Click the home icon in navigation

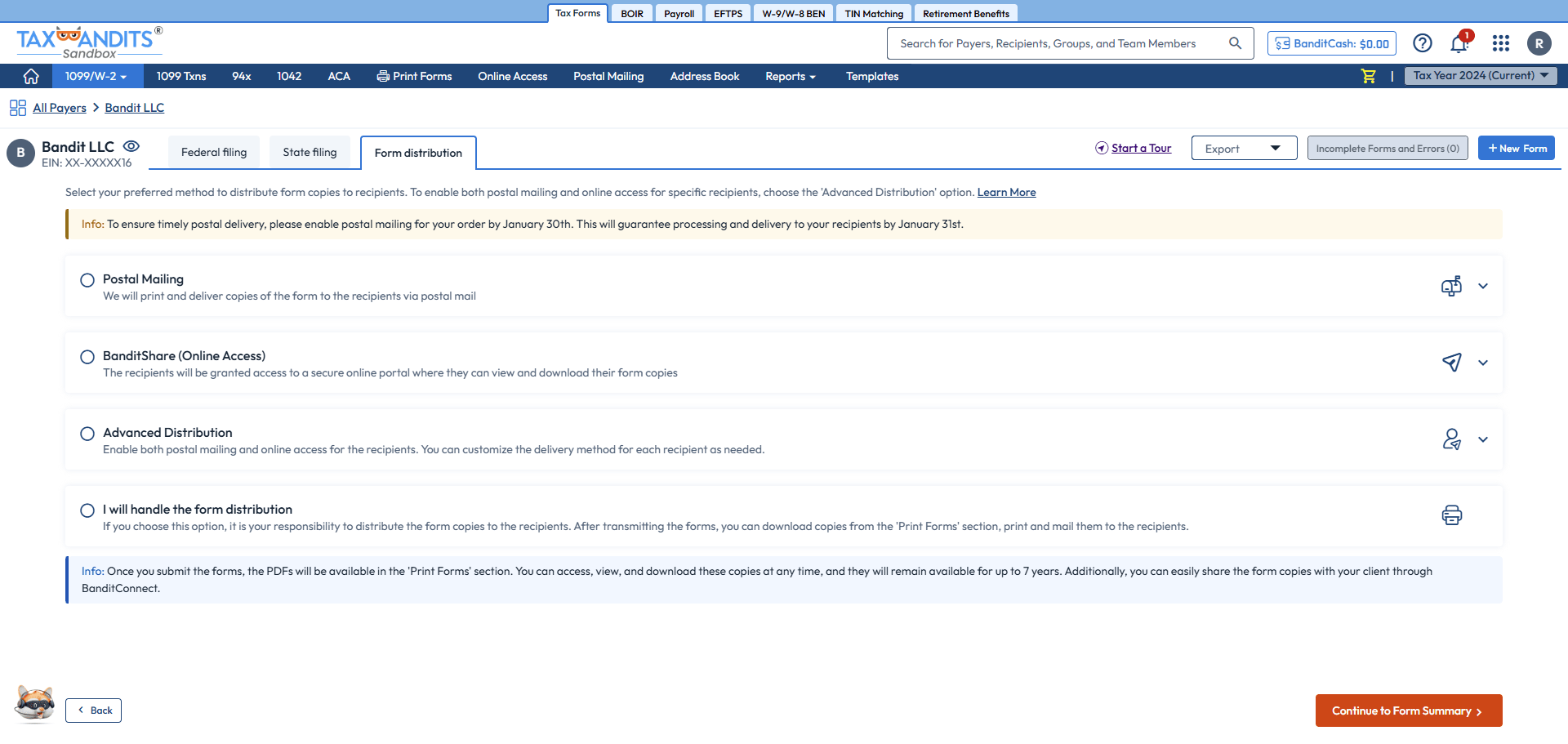point(30,76)
